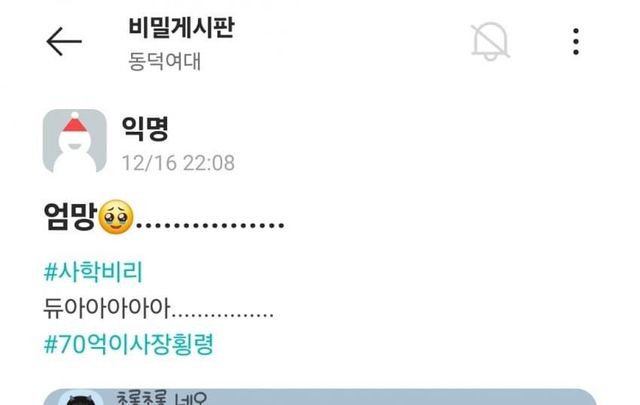Viewport: 640px width, 405px height.
Task: Tap the 비밀게시판 board title
Action: coord(181,27)
